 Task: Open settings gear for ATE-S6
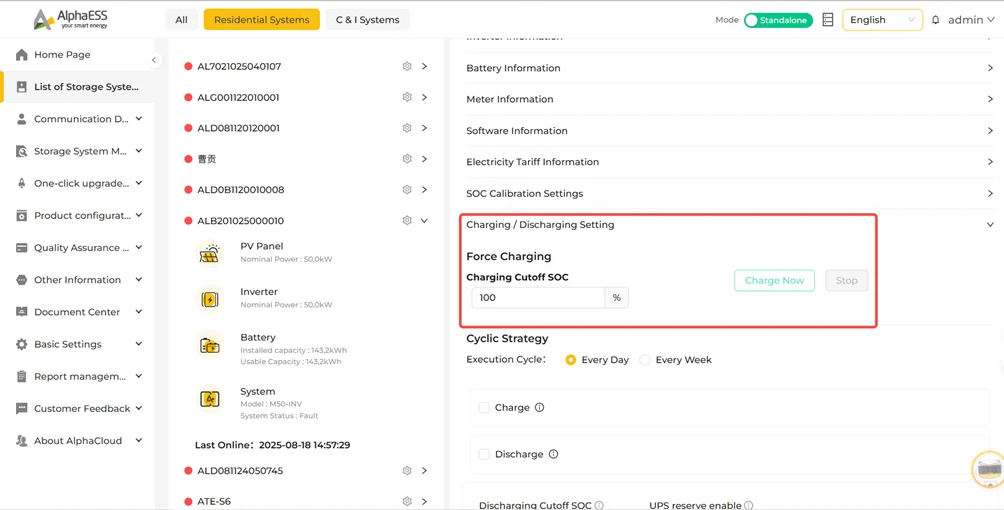[407, 501]
